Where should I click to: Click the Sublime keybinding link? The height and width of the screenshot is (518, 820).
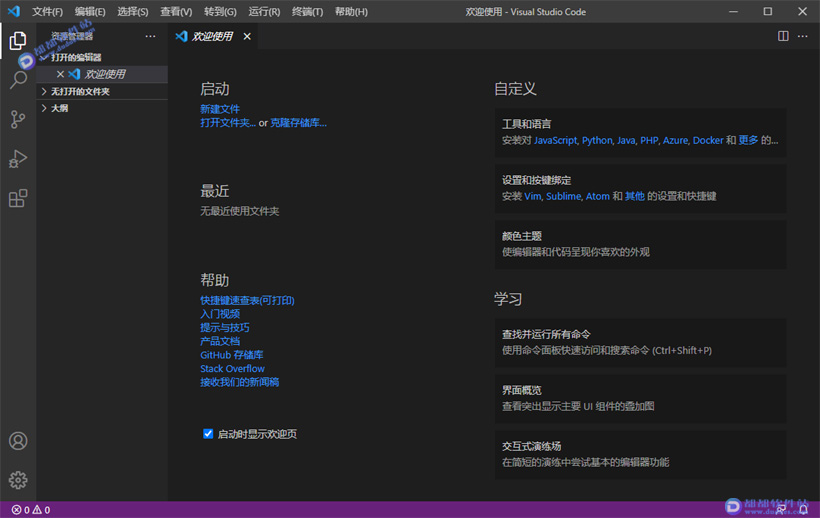click(563, 196)
